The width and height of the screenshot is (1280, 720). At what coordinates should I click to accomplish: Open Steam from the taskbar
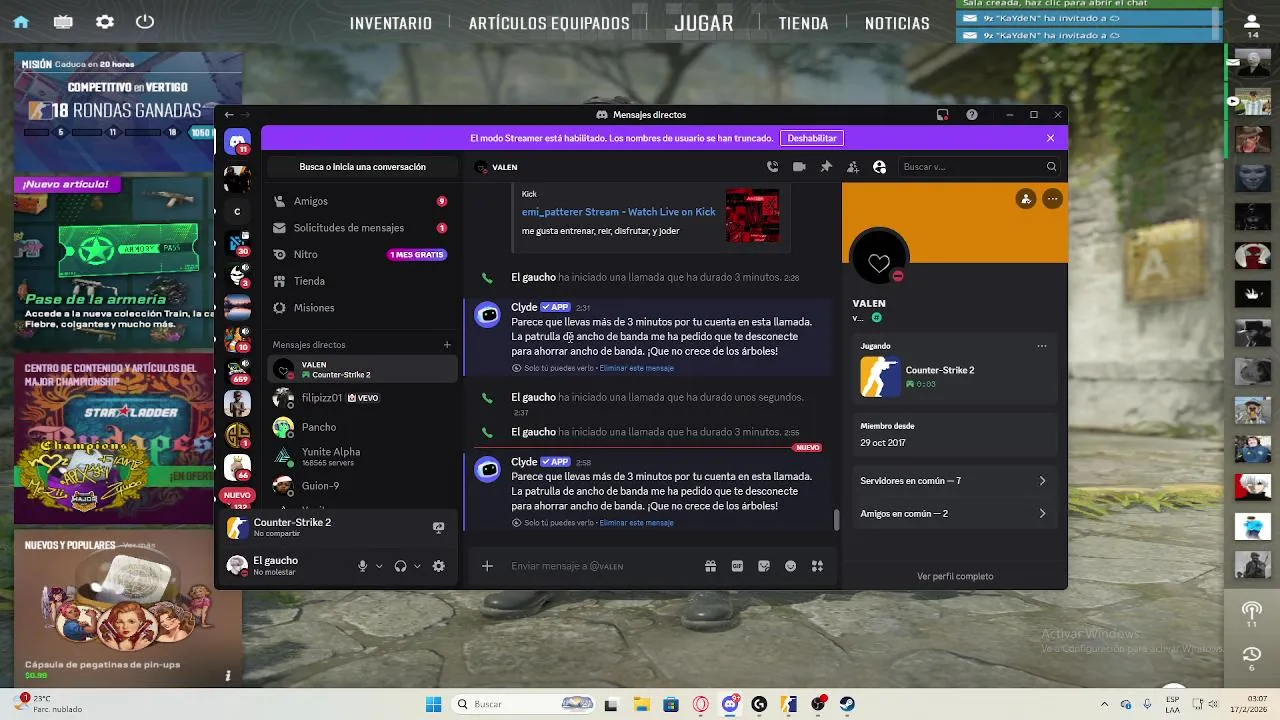click(x=847, y=704)
